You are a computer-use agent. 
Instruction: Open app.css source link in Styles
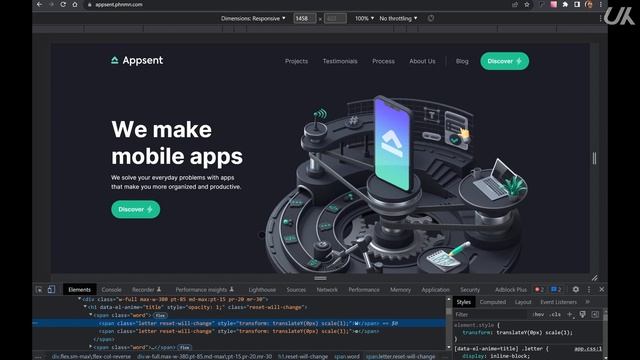click(588, 349)
